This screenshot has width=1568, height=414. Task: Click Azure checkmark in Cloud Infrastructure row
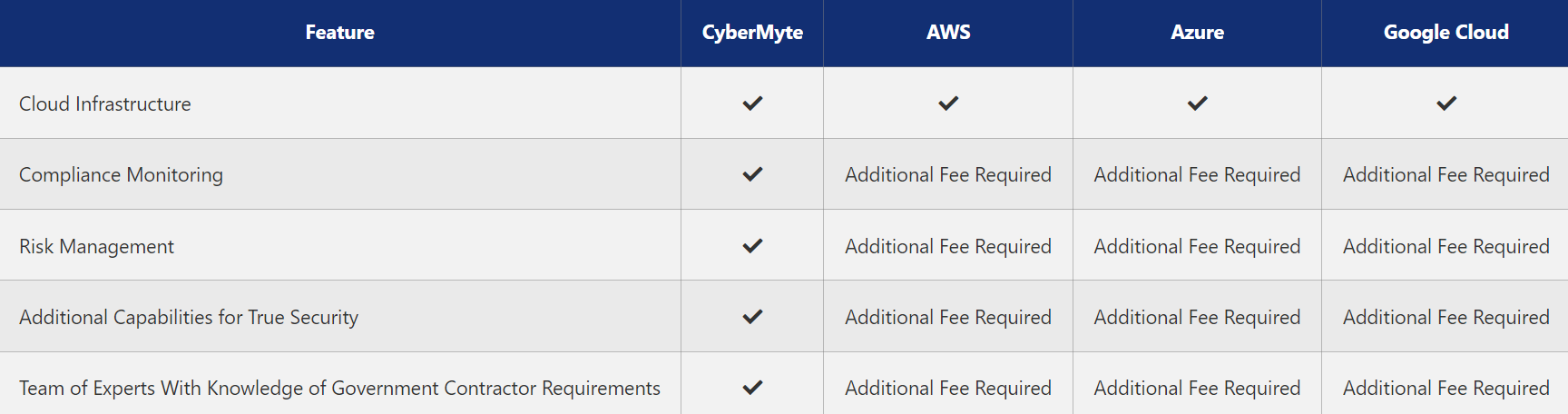1197,103
